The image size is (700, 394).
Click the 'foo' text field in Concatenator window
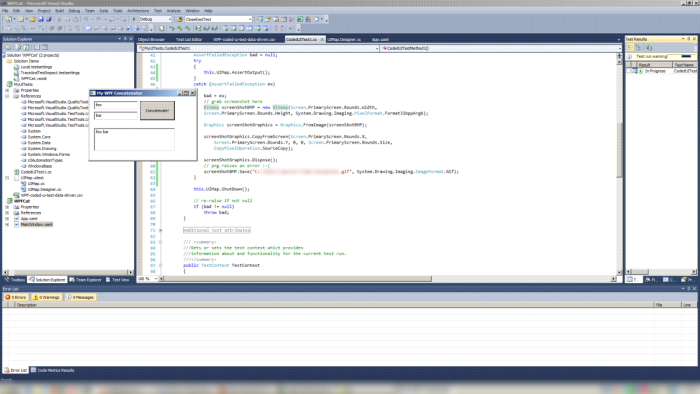[116, 105]
